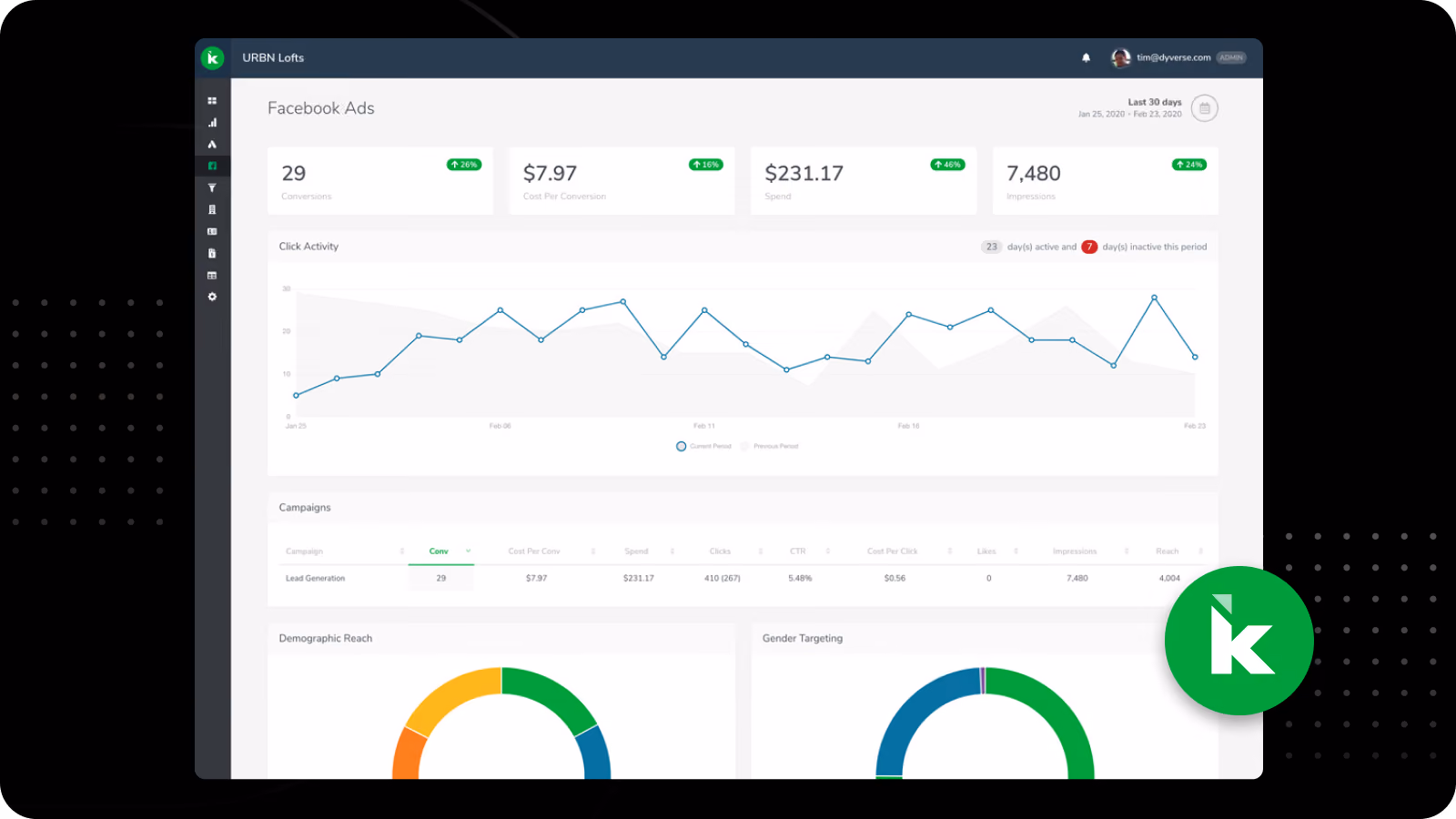The height and width of the screenshot is (819, 1456).
Task: Open the table layout icon in sidebar
Action: (212, 275)
